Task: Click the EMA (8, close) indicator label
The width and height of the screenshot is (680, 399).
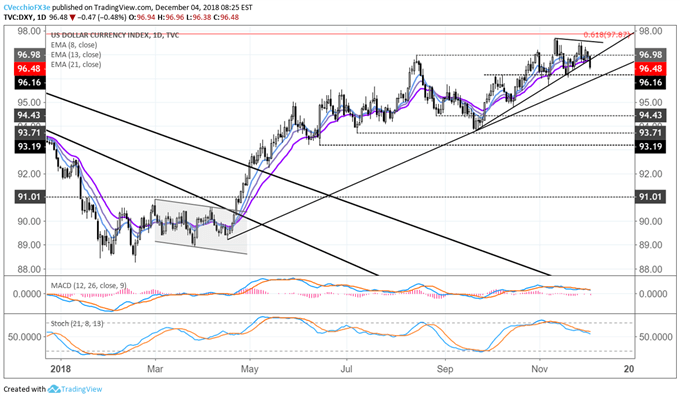Action: [x=74, y=45]
